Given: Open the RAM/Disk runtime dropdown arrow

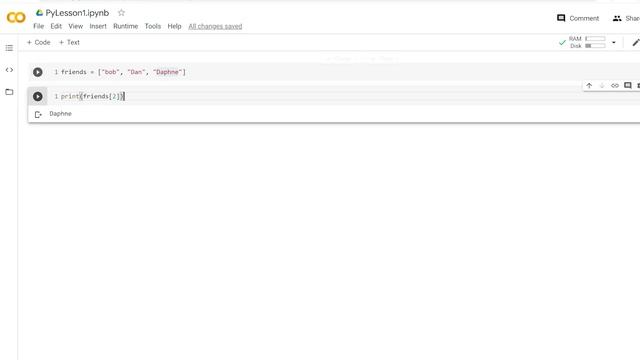Looking at the screenshot, I should (x=613, y=42).
